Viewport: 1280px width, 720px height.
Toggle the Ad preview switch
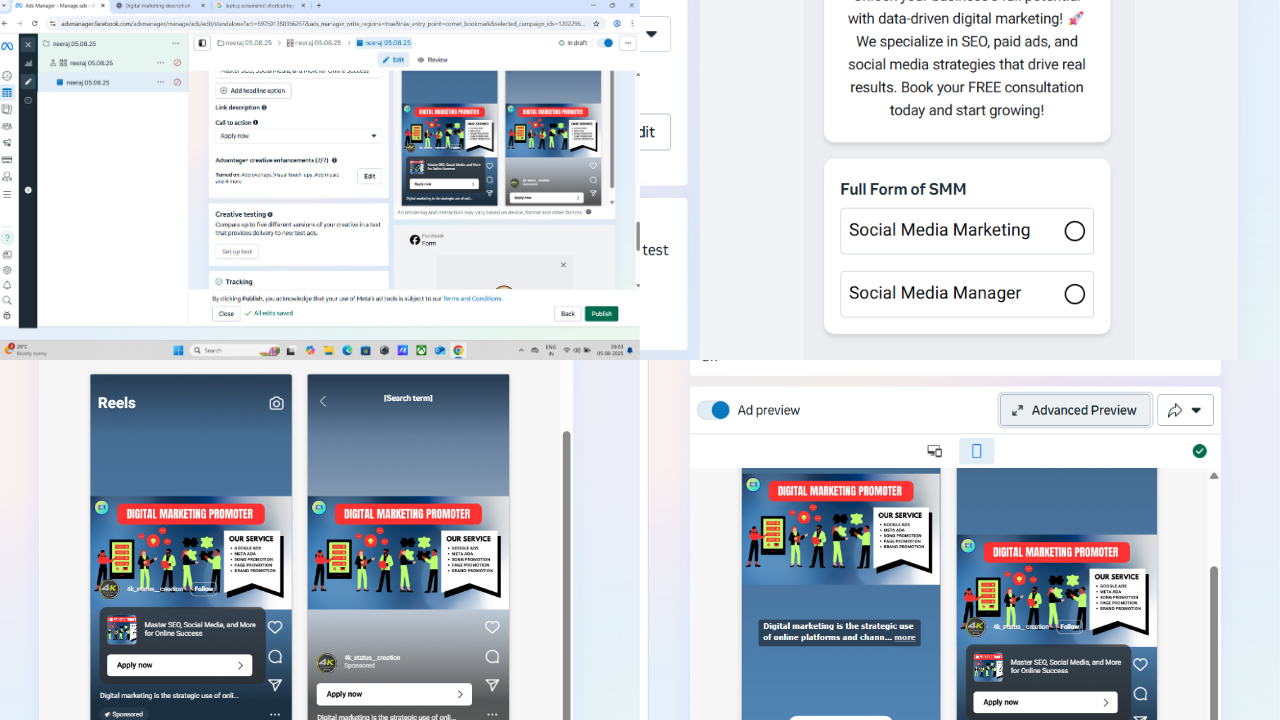point(713,410)
